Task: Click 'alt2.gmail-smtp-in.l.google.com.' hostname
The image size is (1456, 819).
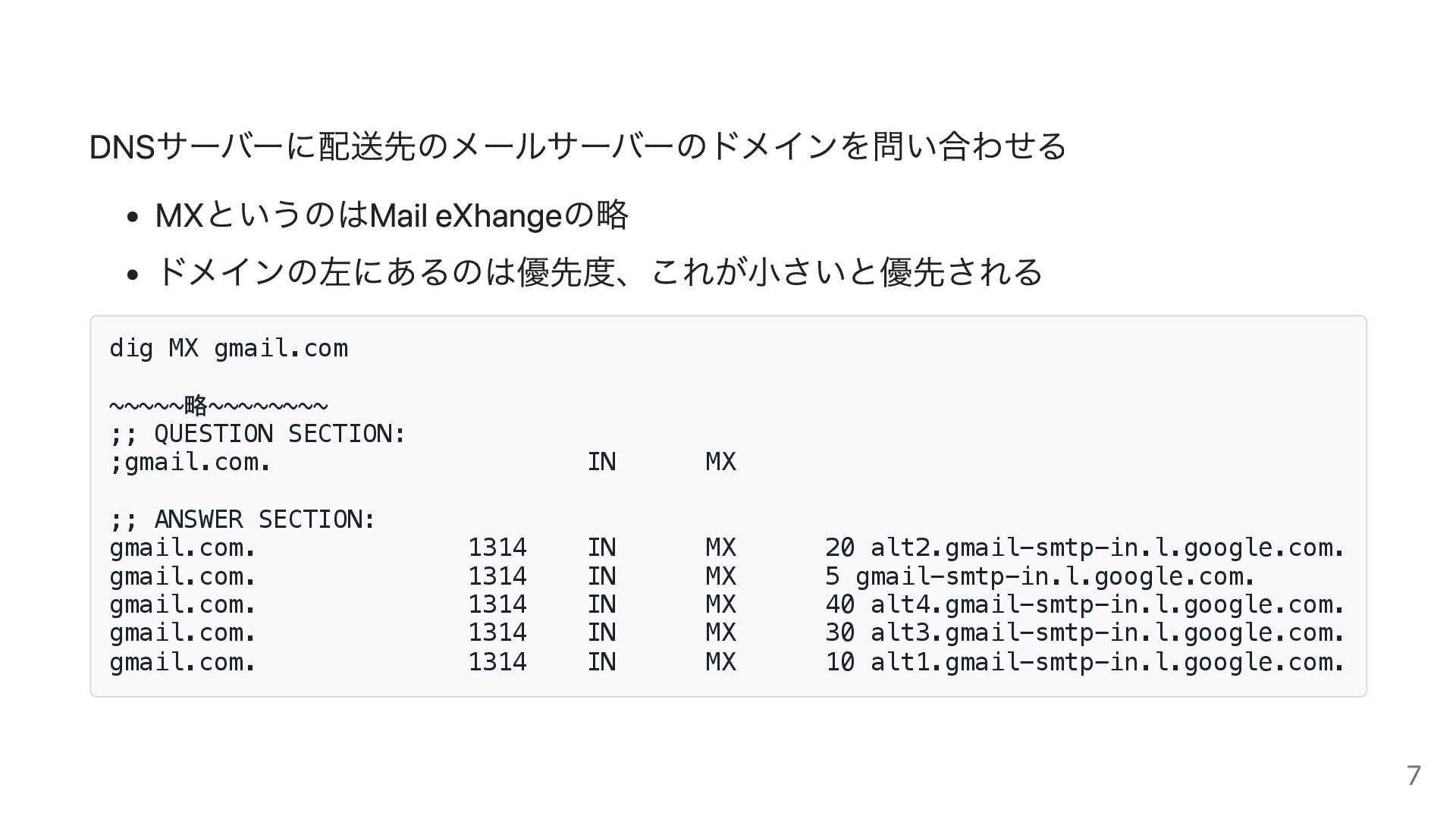Action: tap(1106, 548)
